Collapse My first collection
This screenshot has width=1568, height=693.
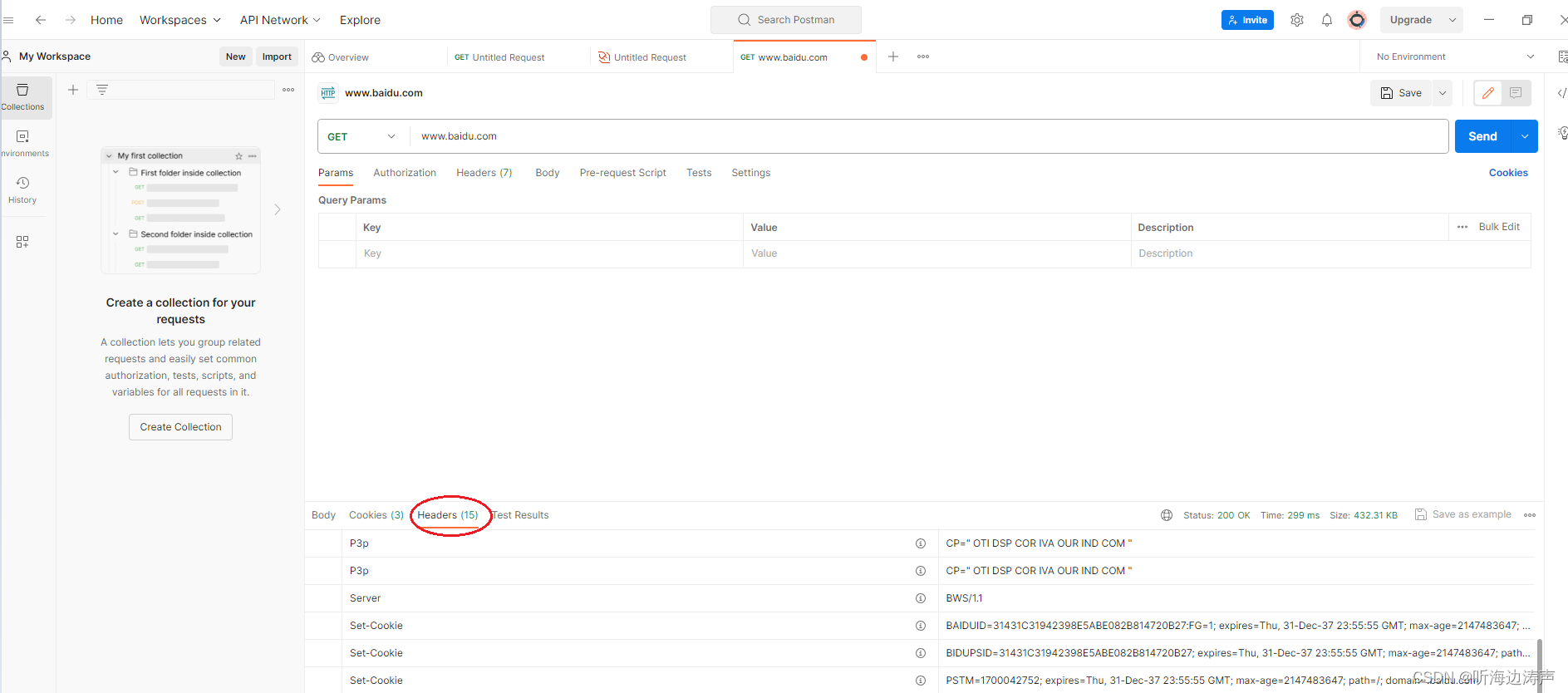pos(109,156)
